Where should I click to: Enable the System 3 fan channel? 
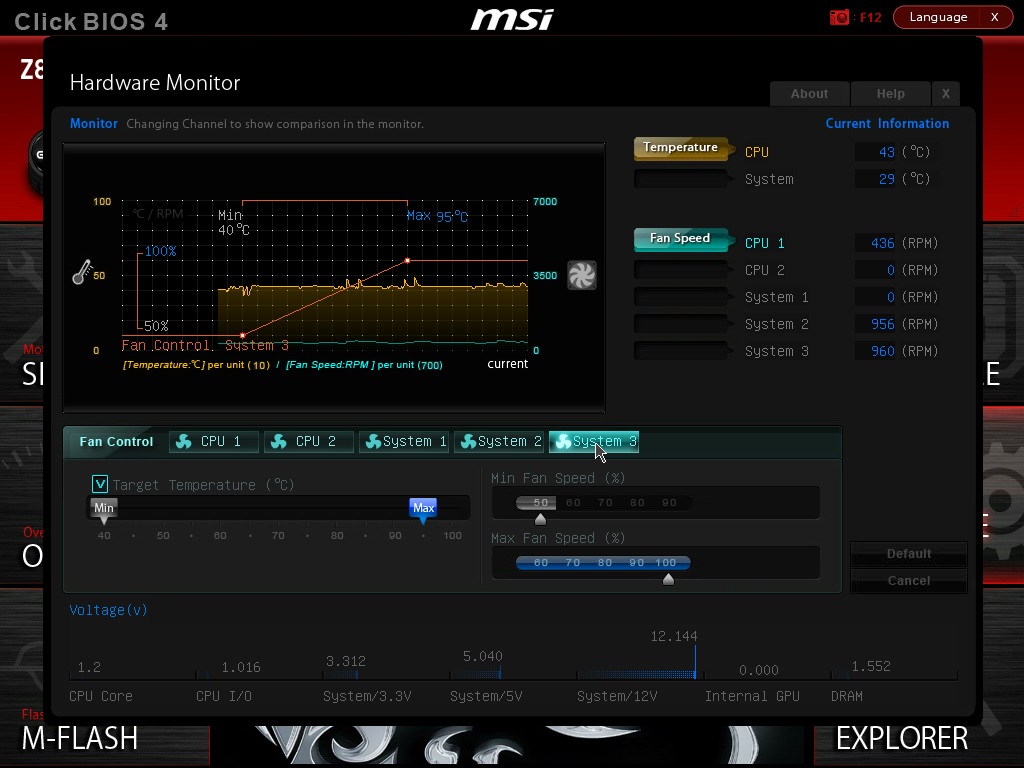(681, 351)
